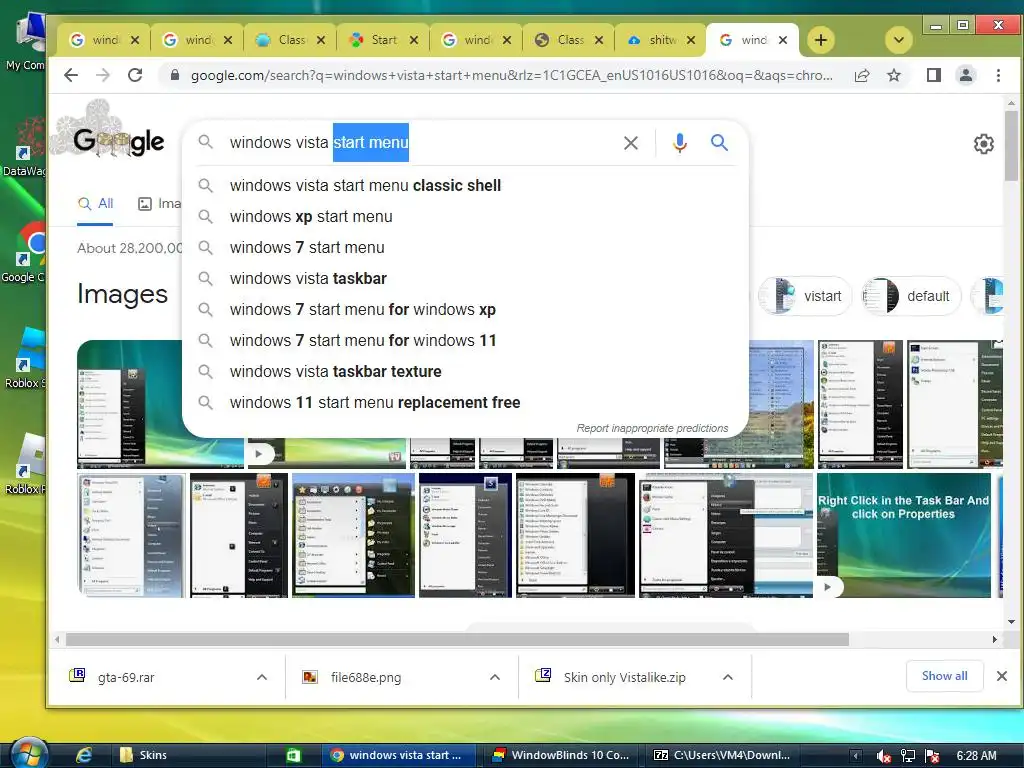1024x768 pixels.
Task: Close the Start tab
Action: (x=414, y=40)
